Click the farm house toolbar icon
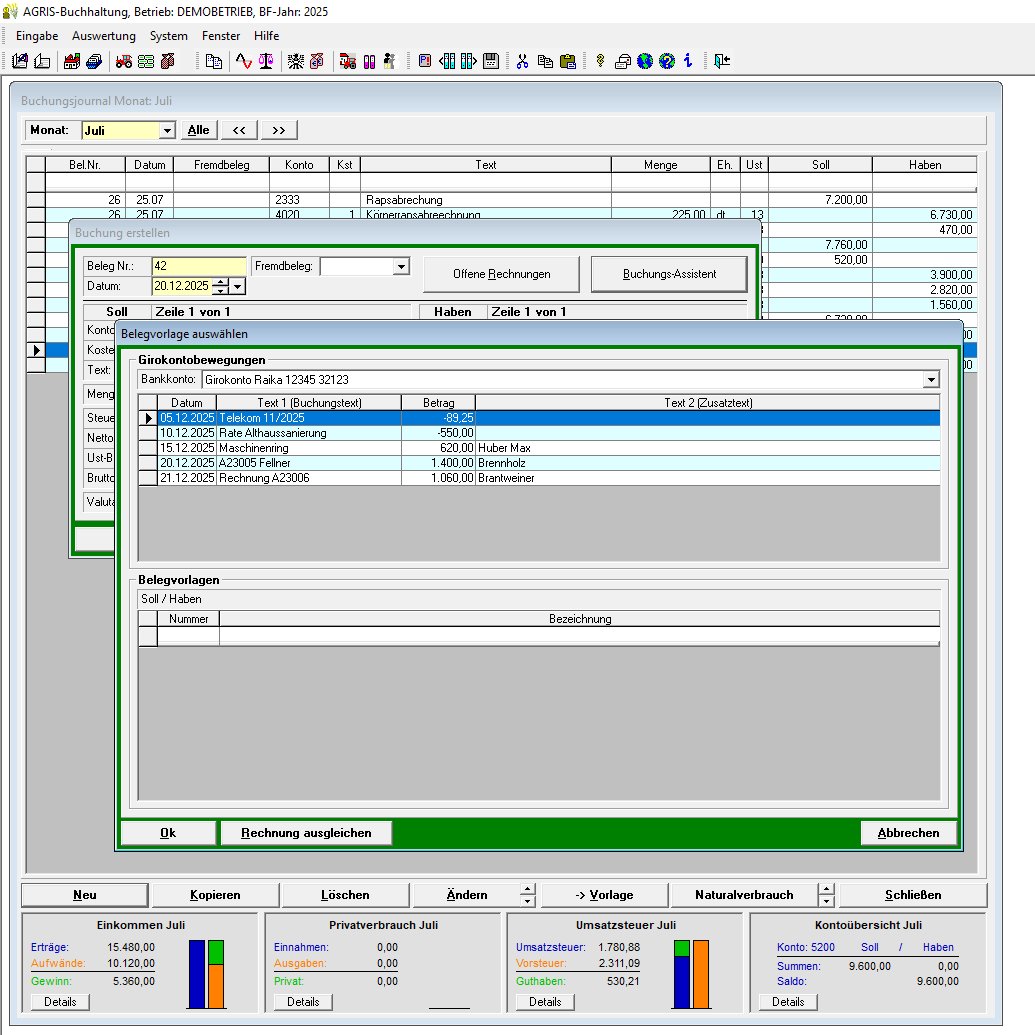 coord(72,61)
